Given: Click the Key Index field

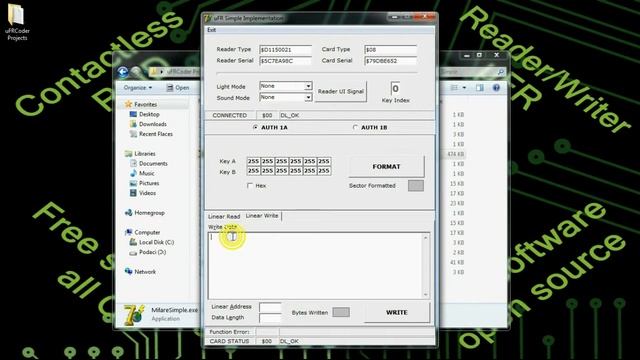Looking at the screenshot, I should tap(395, 89).
